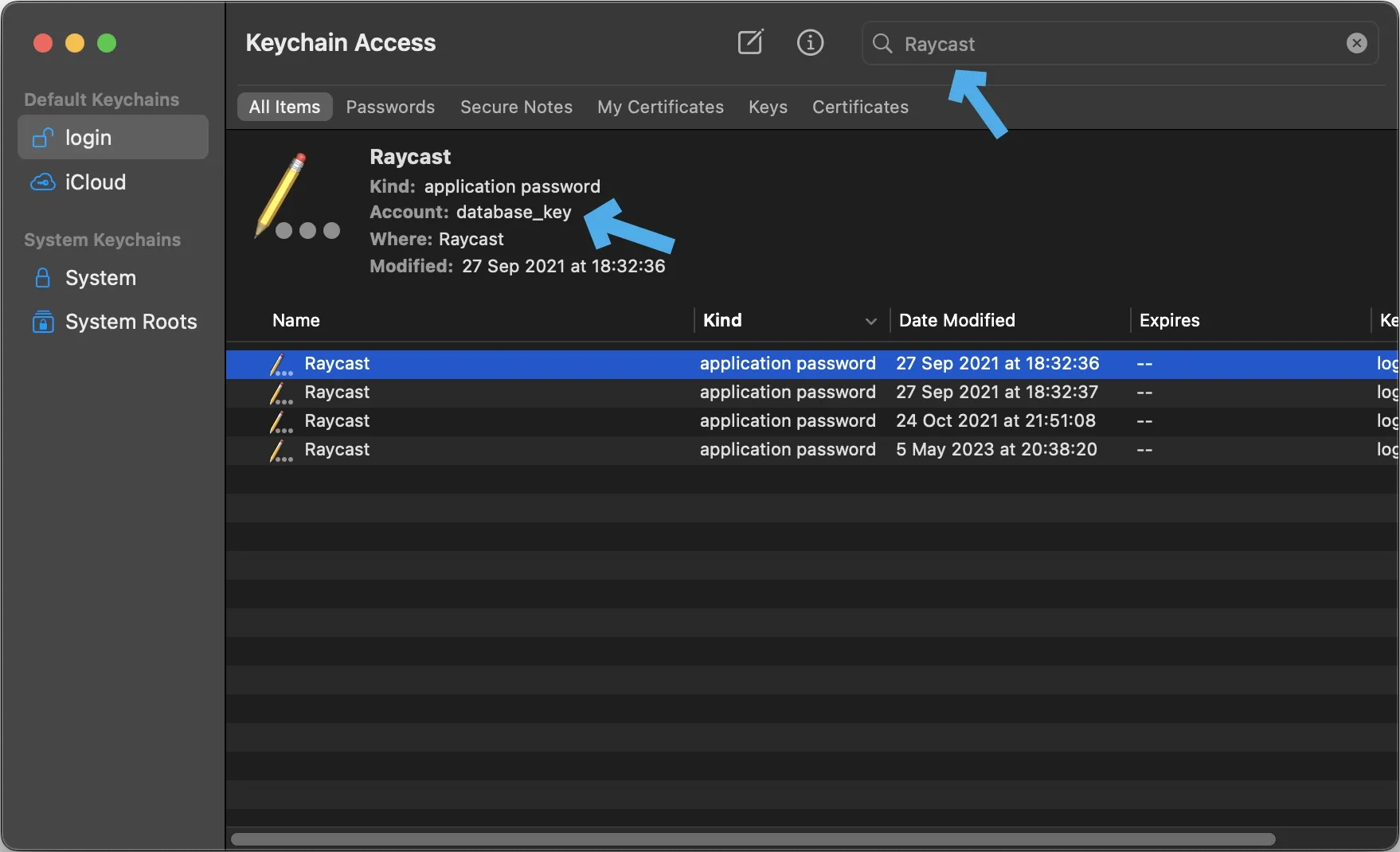Click pencil icon of row dated 18:32:37
Viewport: 1400px width, 852px height.
(280, 393)
